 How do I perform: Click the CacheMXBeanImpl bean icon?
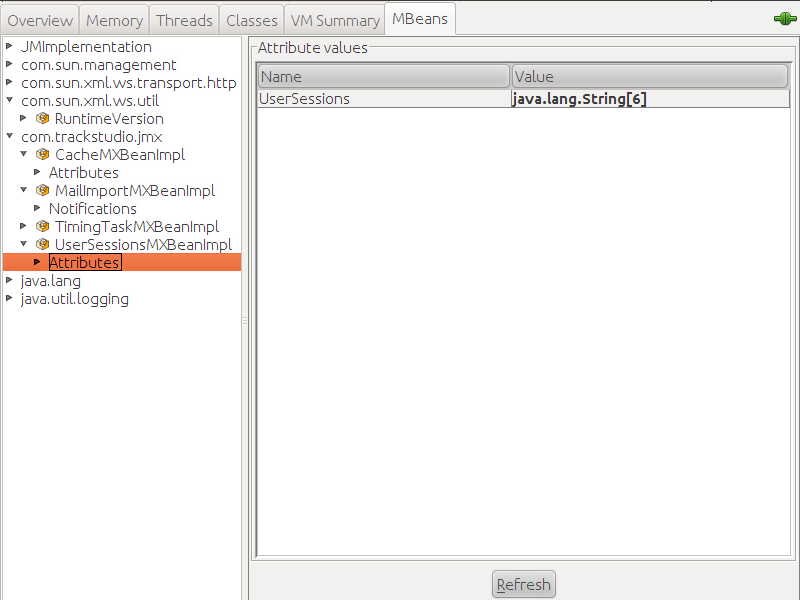(x=43, y=155)
